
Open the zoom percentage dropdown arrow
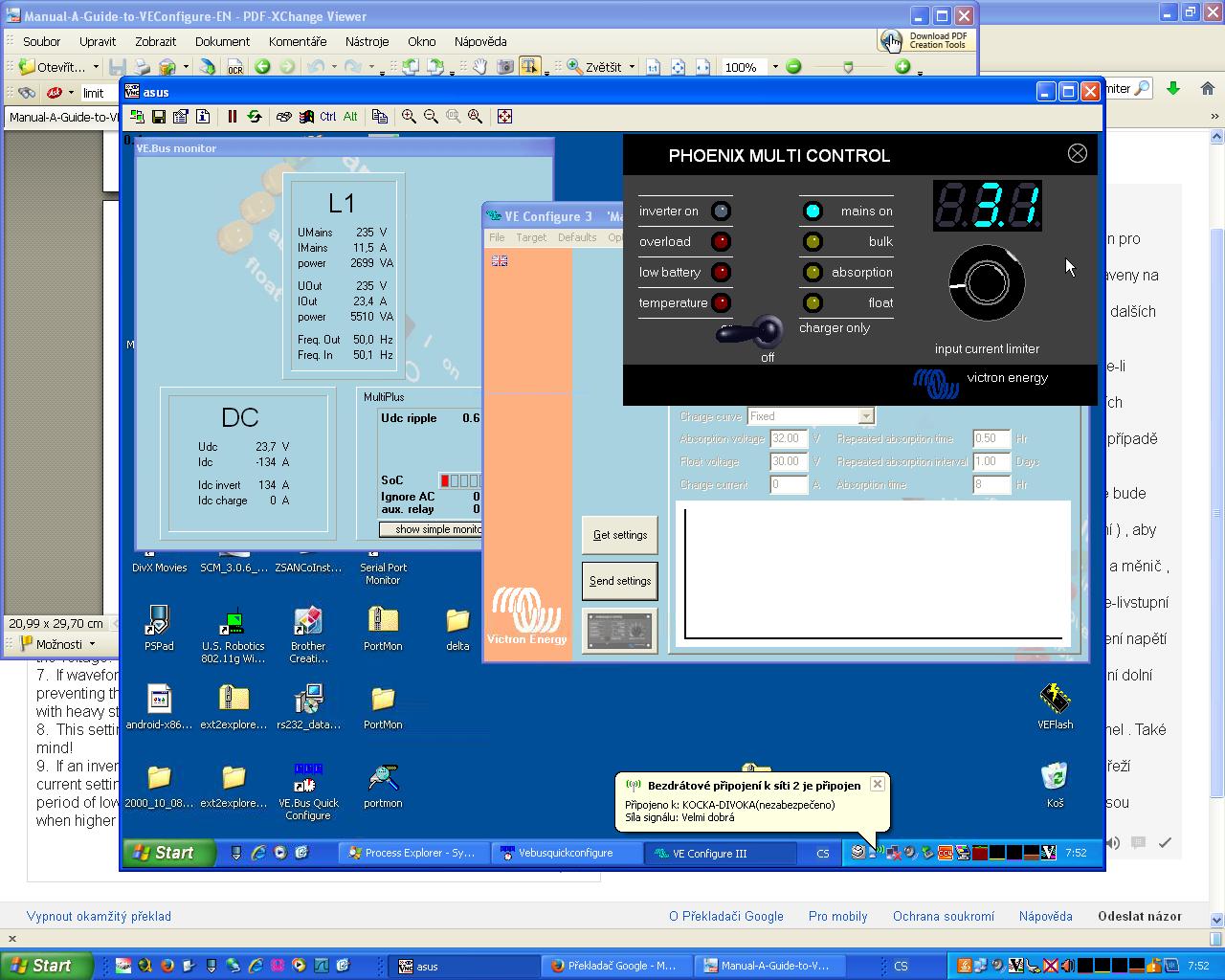pos(773,67)
